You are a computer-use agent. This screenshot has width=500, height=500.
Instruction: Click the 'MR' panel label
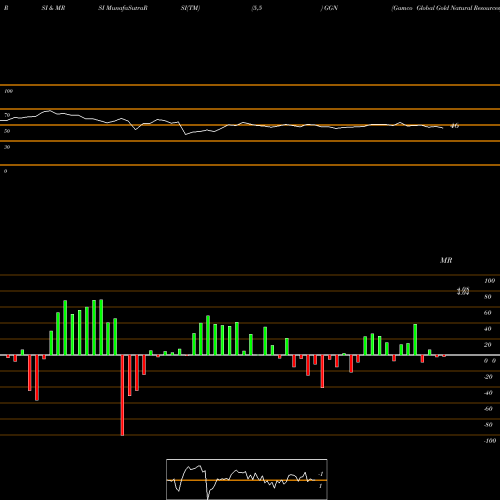coord(446,260)
